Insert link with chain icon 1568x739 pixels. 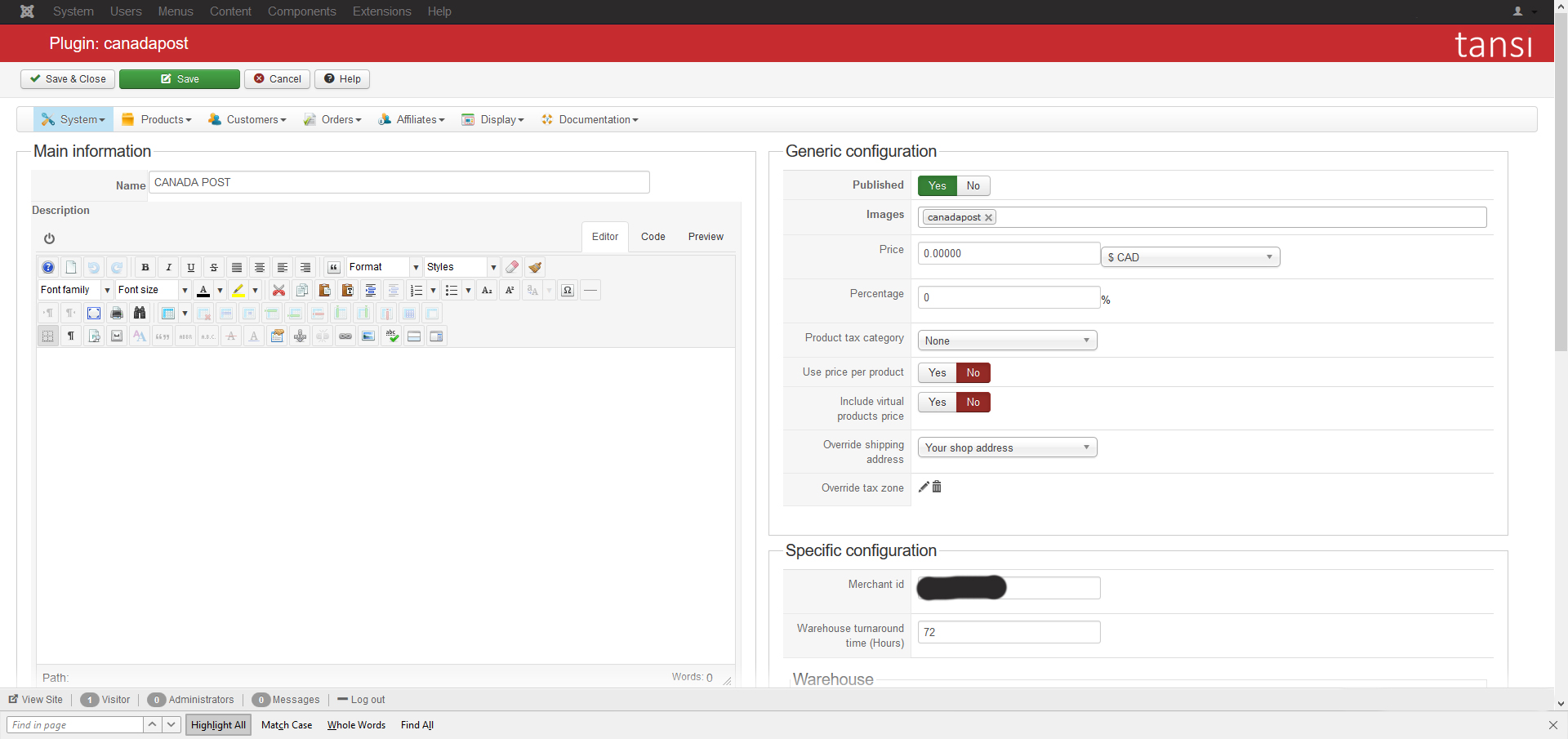(346, 336)
